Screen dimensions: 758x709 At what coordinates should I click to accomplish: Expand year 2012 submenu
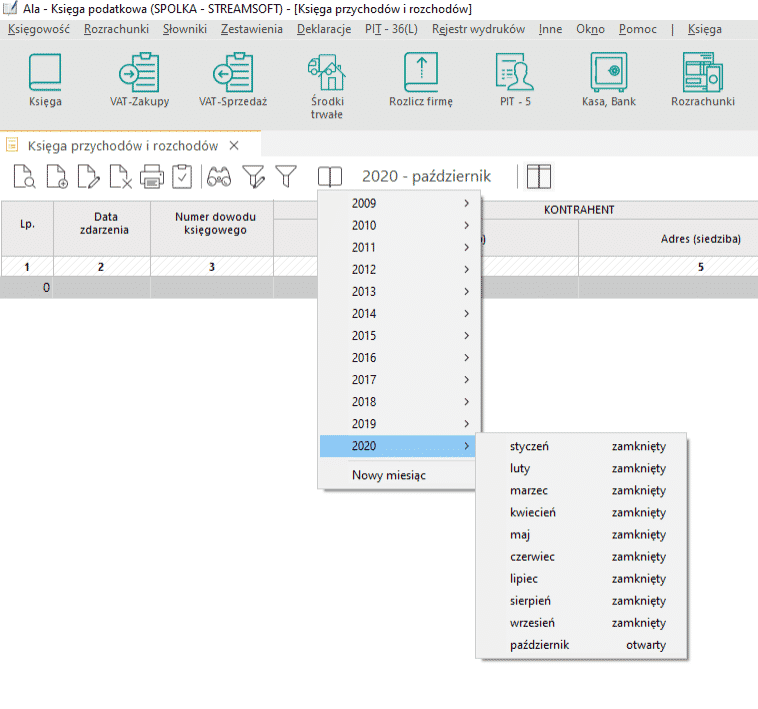[x=398, y=269]
